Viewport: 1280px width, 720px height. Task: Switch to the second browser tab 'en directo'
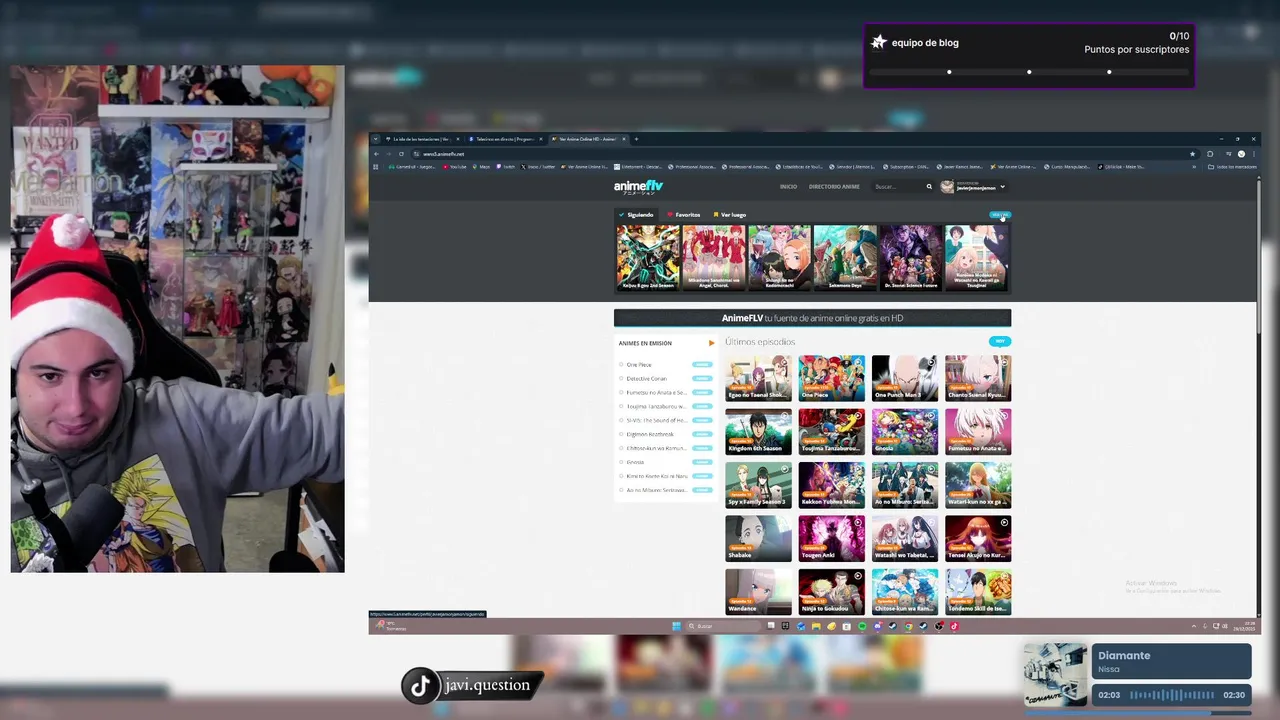[x=504, y=139]
